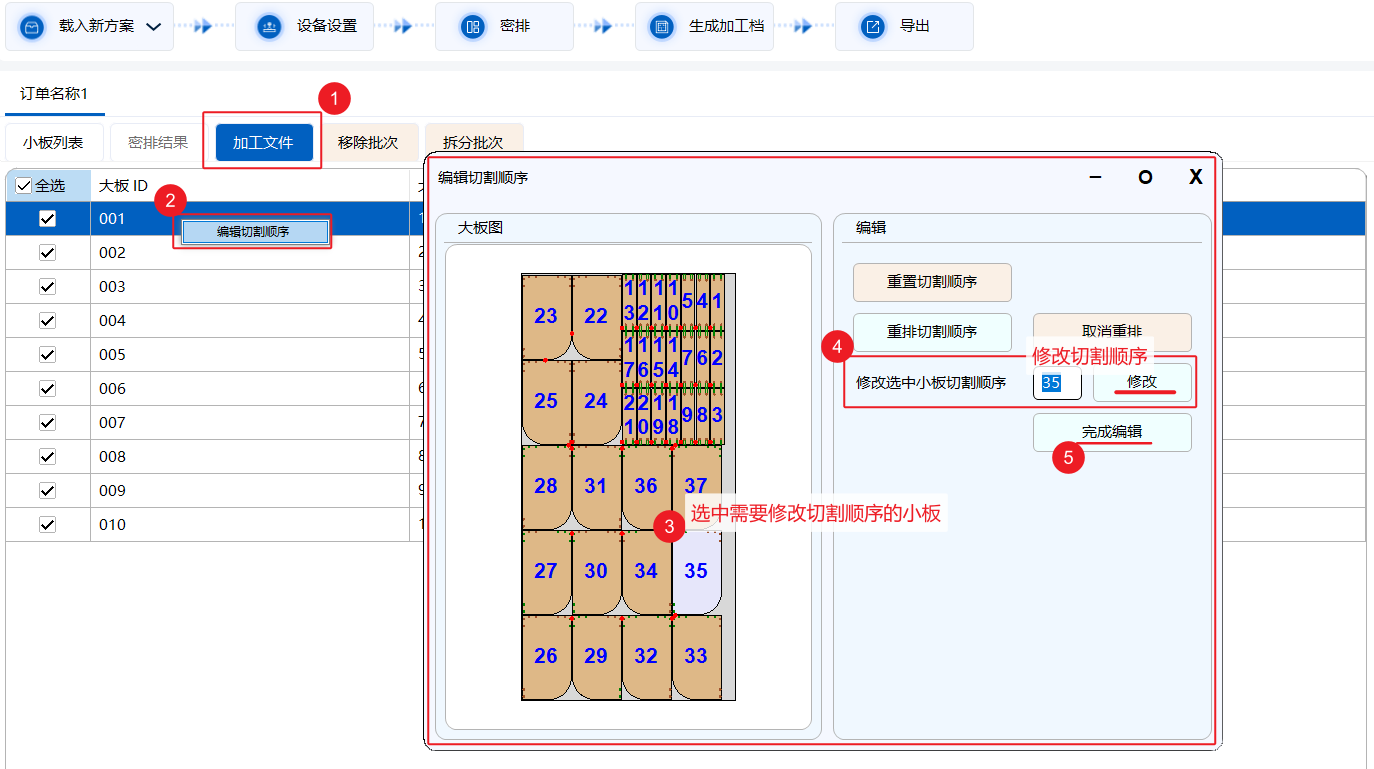Viewport: 1374px width, 769px height.
Task: Switch to the 小板列表 tab
Action: [53, 143]
